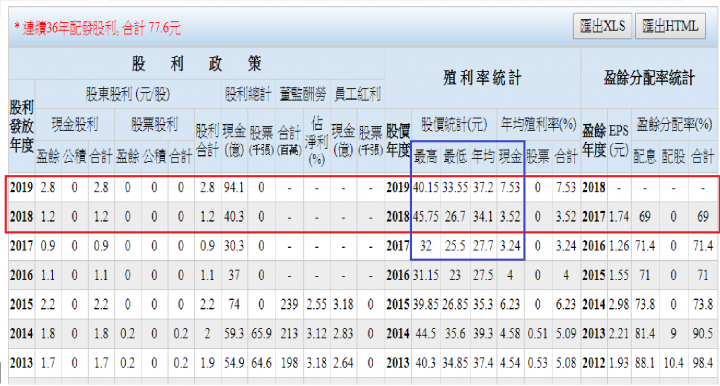Viewport: 720px width, 386px height.
Task: Select the 30.3 cash total cell
Action: coord(234,246)
